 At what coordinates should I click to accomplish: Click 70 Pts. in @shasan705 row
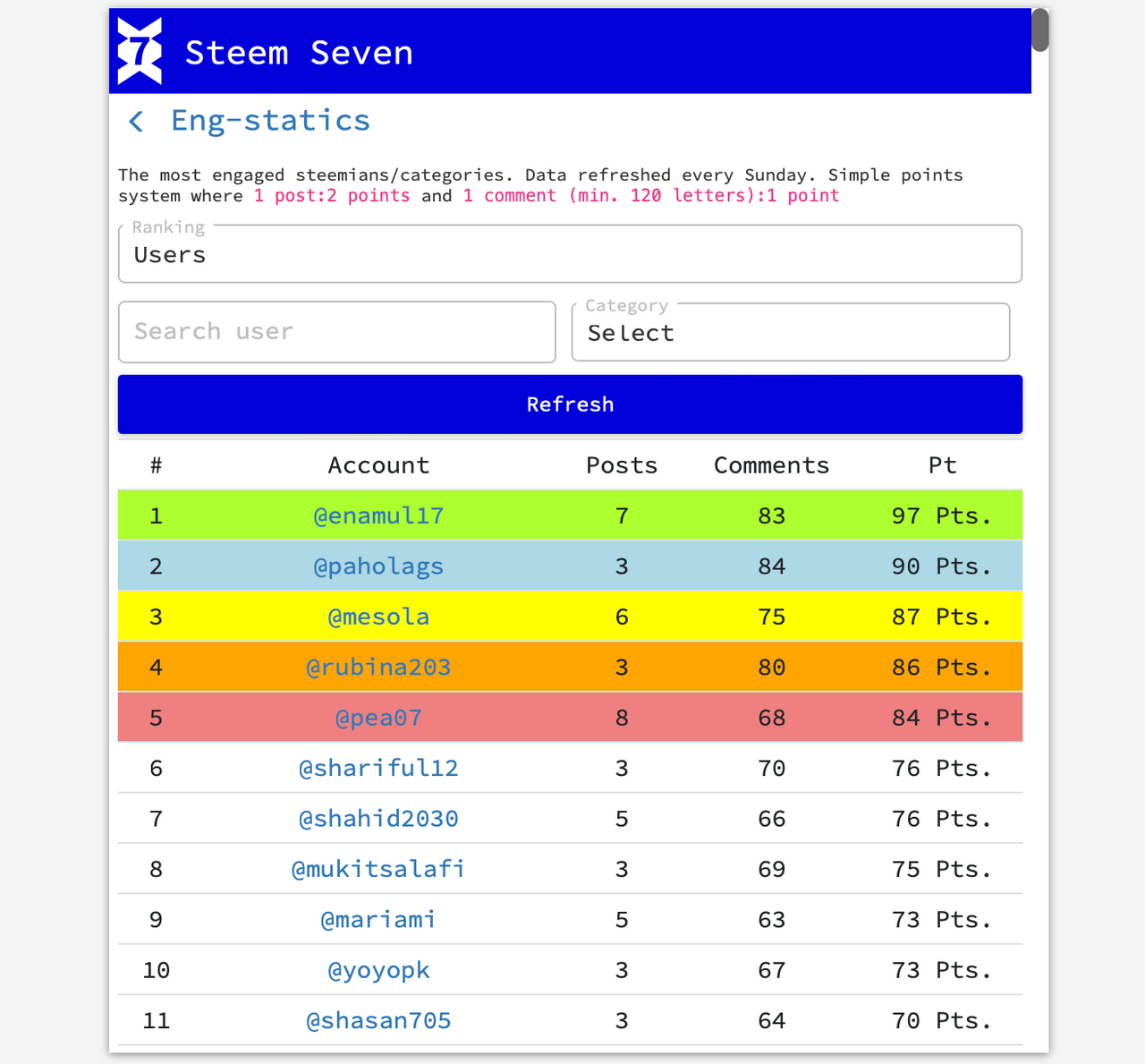pos(942,1020)
